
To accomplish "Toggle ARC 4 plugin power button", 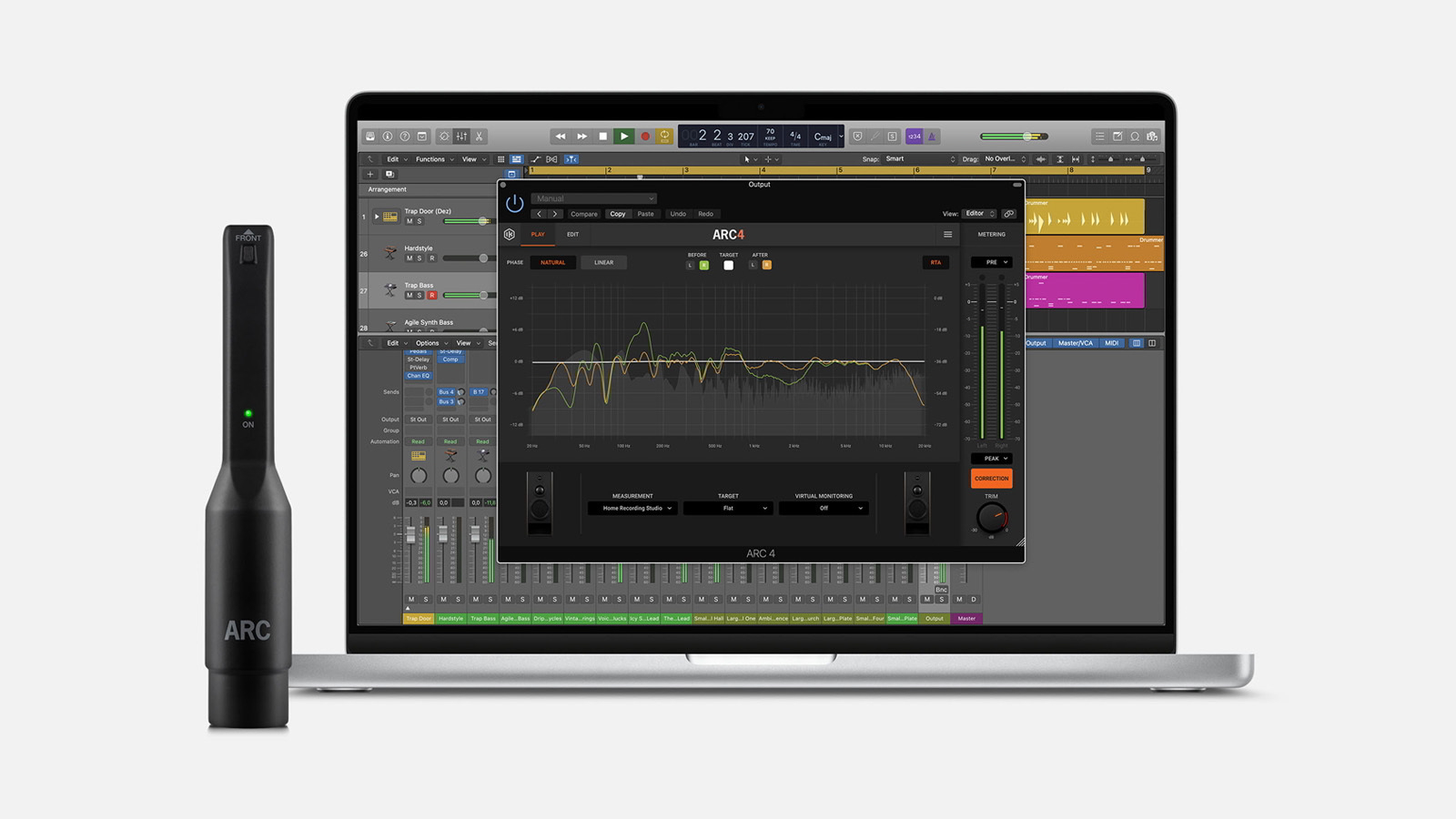I will pos(514,204).
